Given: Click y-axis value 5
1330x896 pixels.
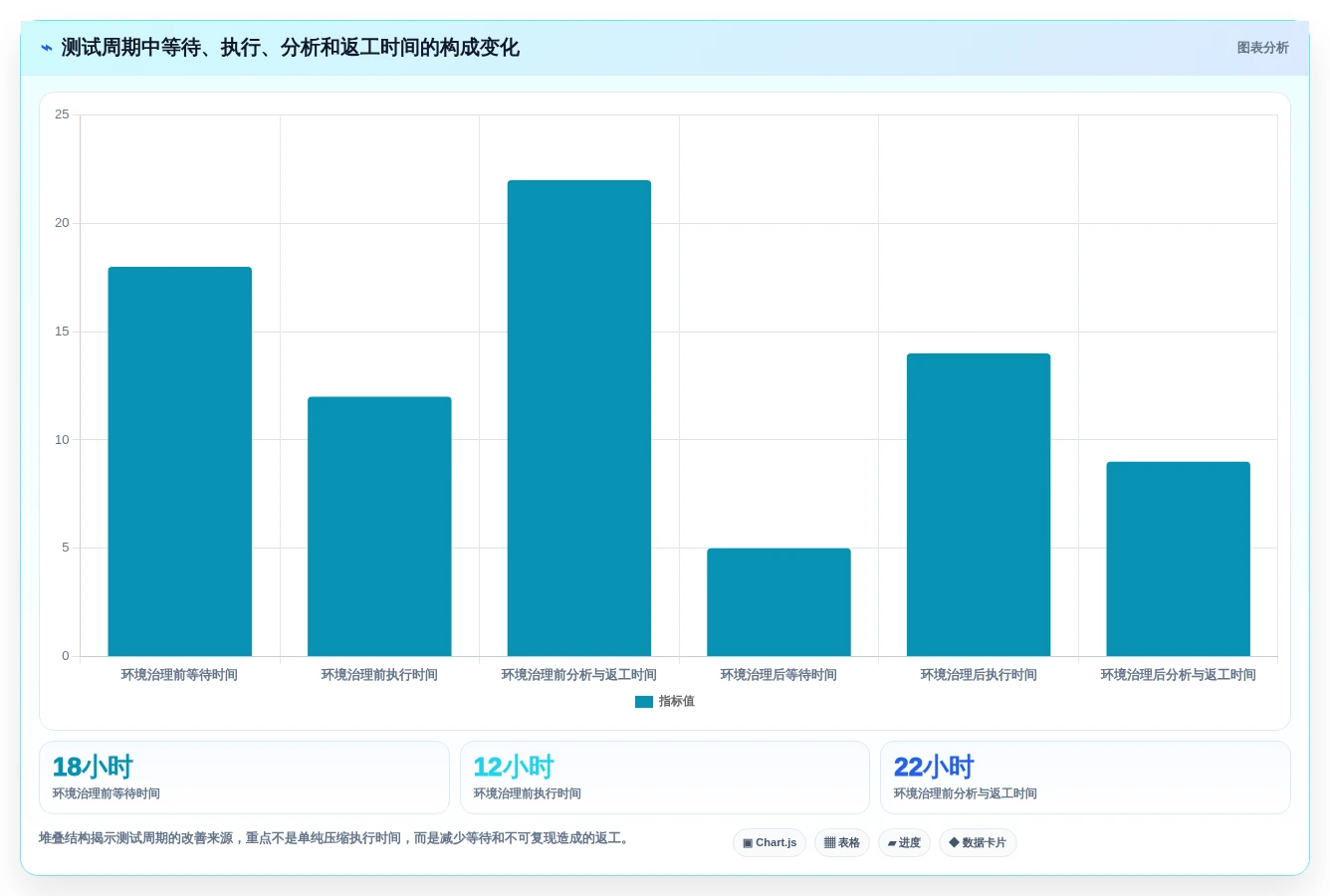Looking at the screenshot, I should pyautogui.click(x=66, y=548).
